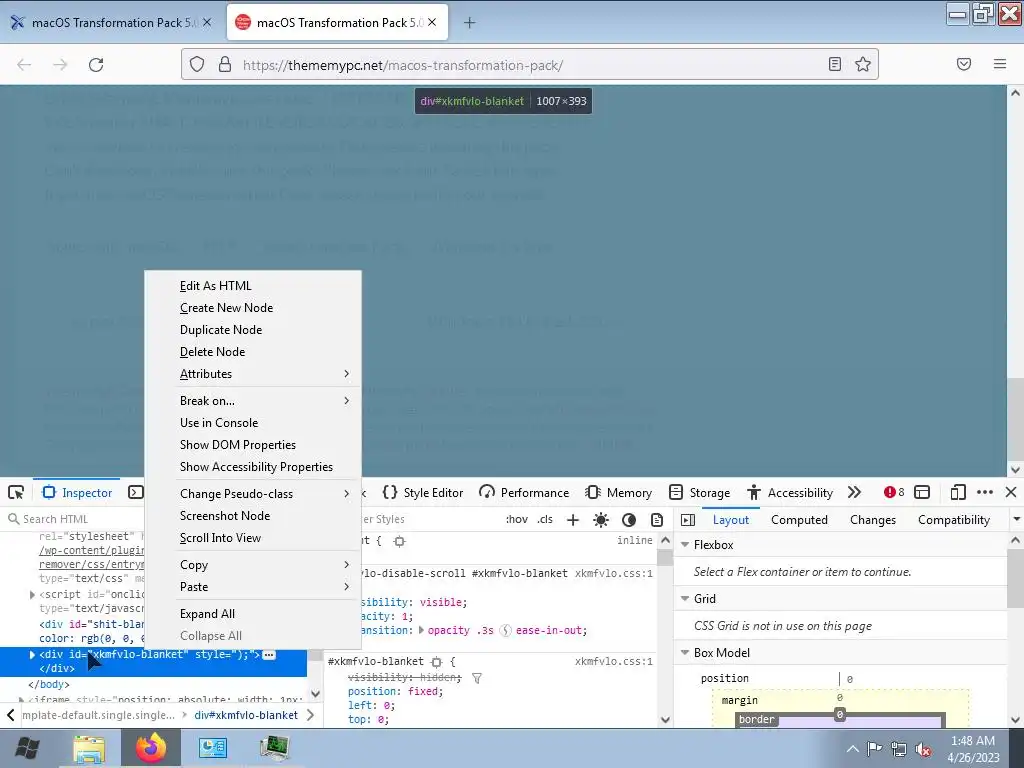Switch to the Storage panel
Screen dimensions: 1024x768
pos(699,492)
